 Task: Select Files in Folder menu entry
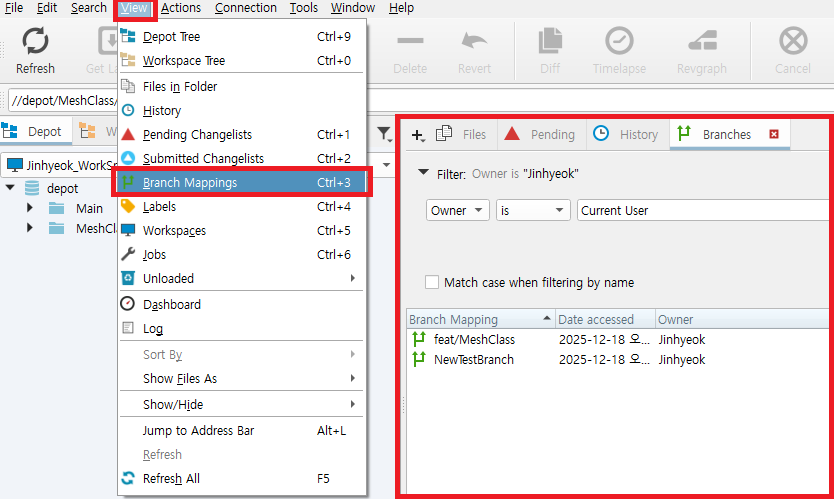pyautogui.click(x=242, y=86)
